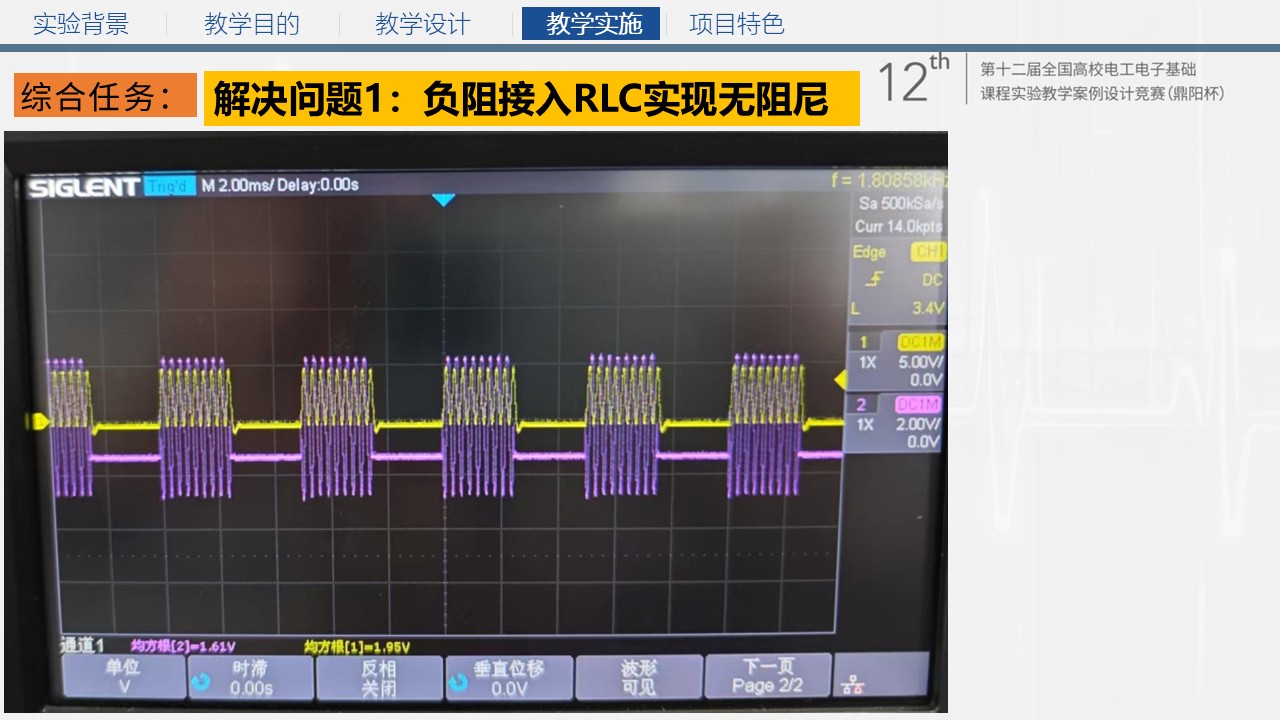The height and width of the screenshot is (720, 1280).
Task: Click the network status icon on oscilloscope
Action: pyautogui.click(x=853, y=683)
